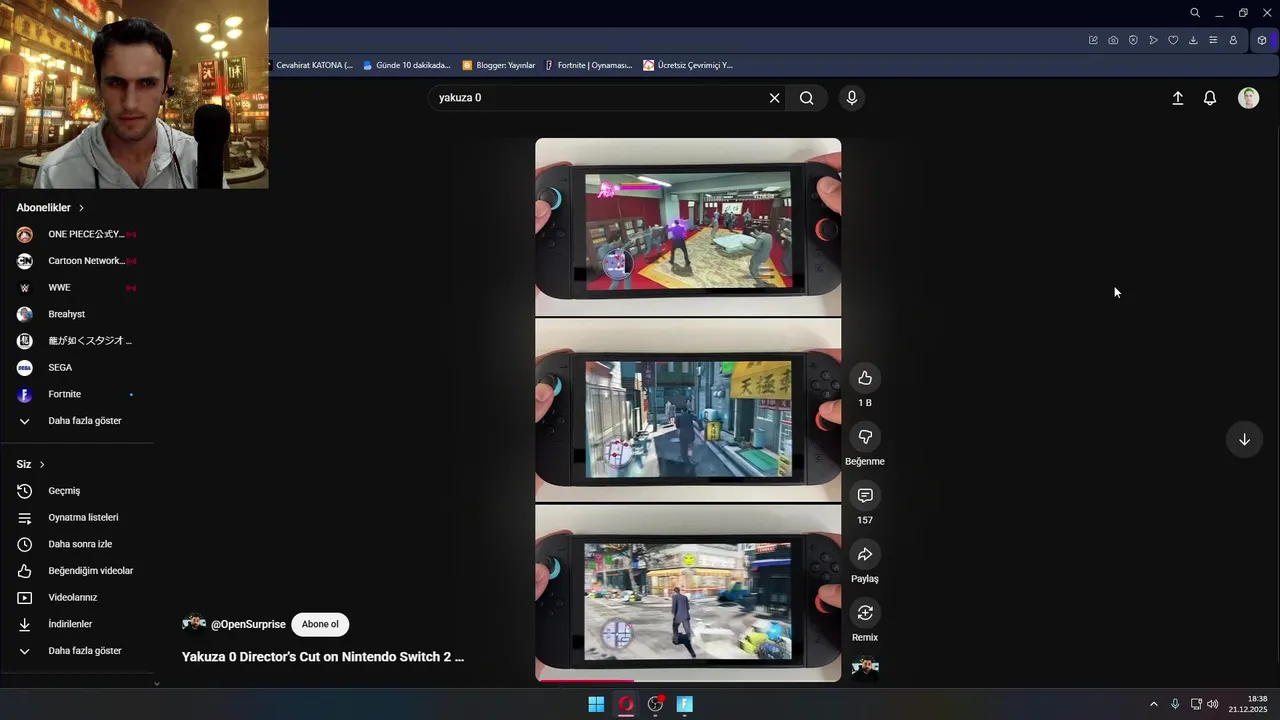Open the Windows Start button
This screenshot has height=720, width=1280.
(596, 704)
